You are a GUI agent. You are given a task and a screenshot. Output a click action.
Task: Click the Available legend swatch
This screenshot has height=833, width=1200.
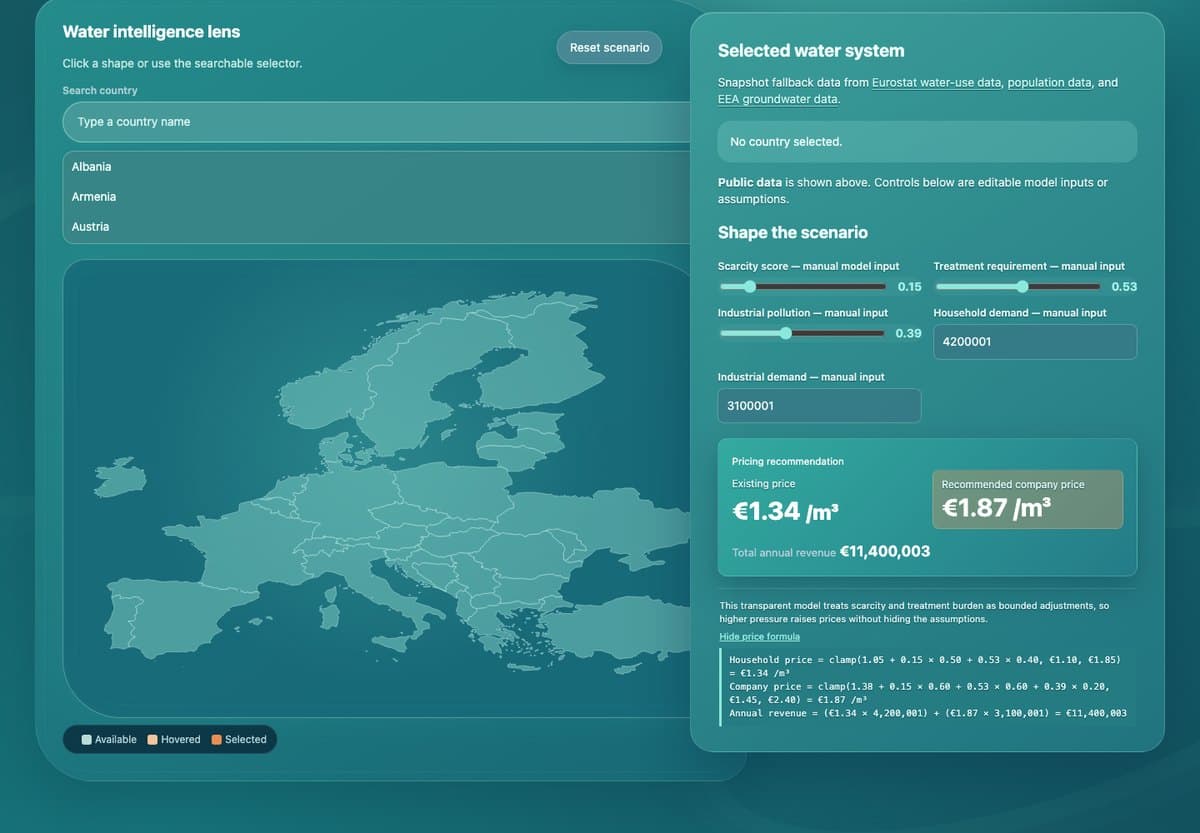pos(87,740)
